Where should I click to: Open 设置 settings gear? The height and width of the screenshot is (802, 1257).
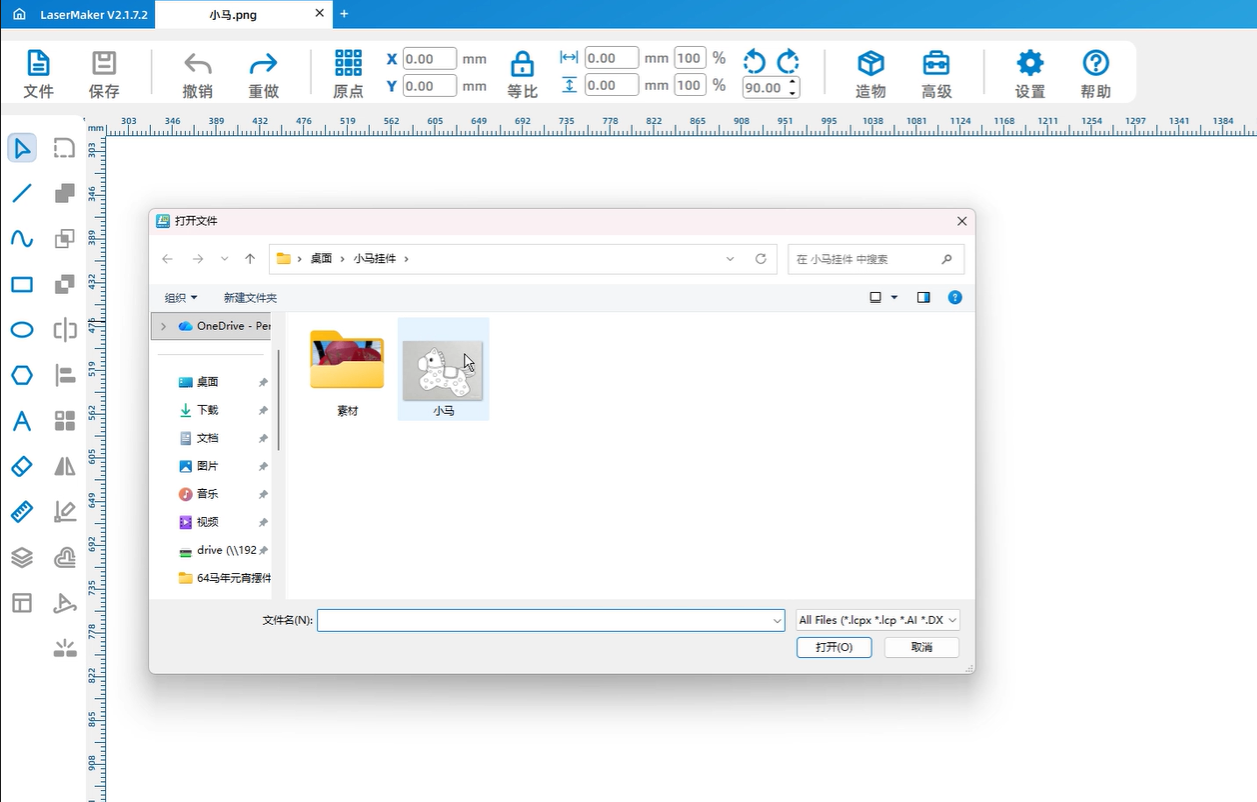pyautogui.click(x=1029, y=74)
